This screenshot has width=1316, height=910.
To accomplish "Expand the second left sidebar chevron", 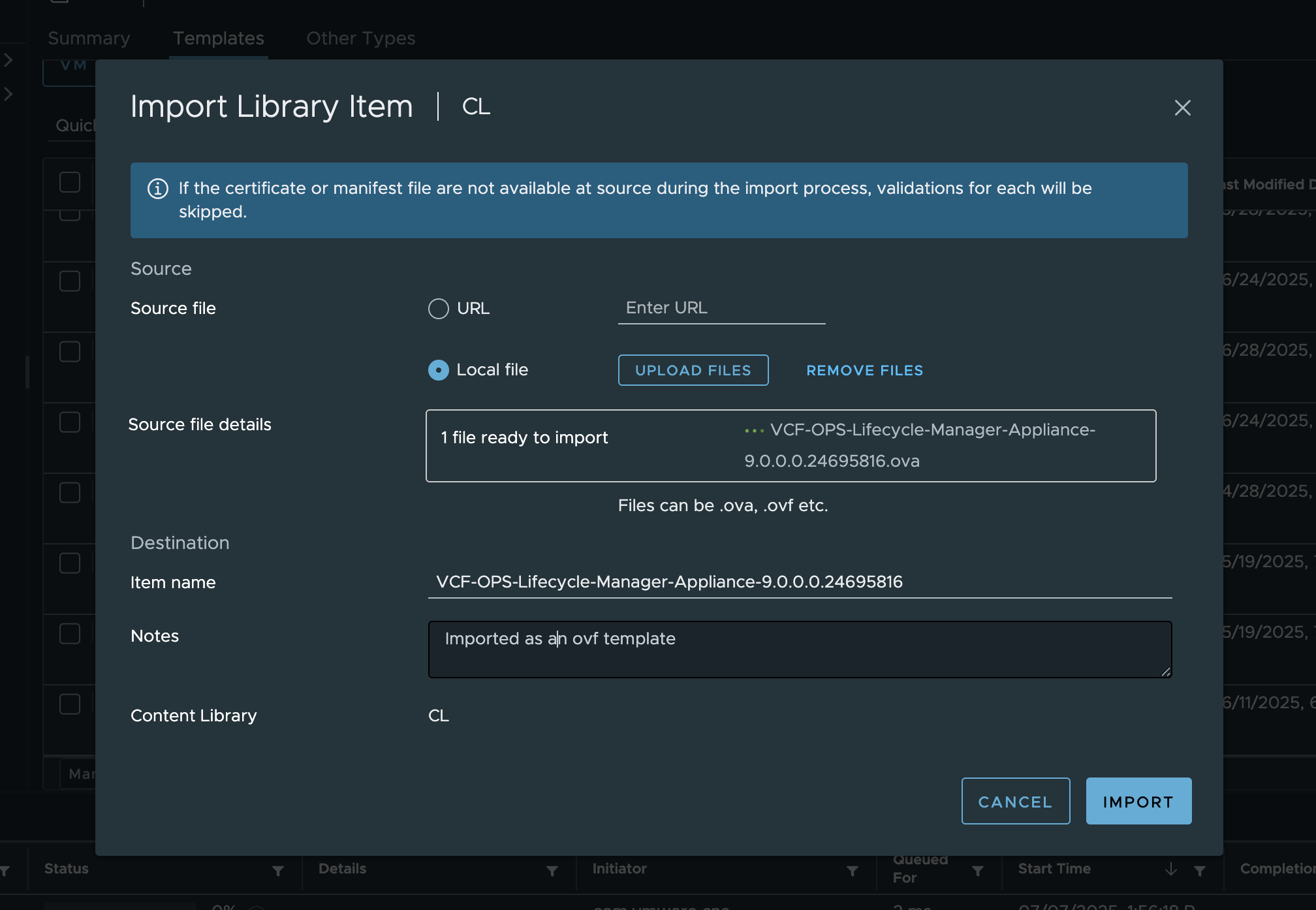I will click(8, 94).
